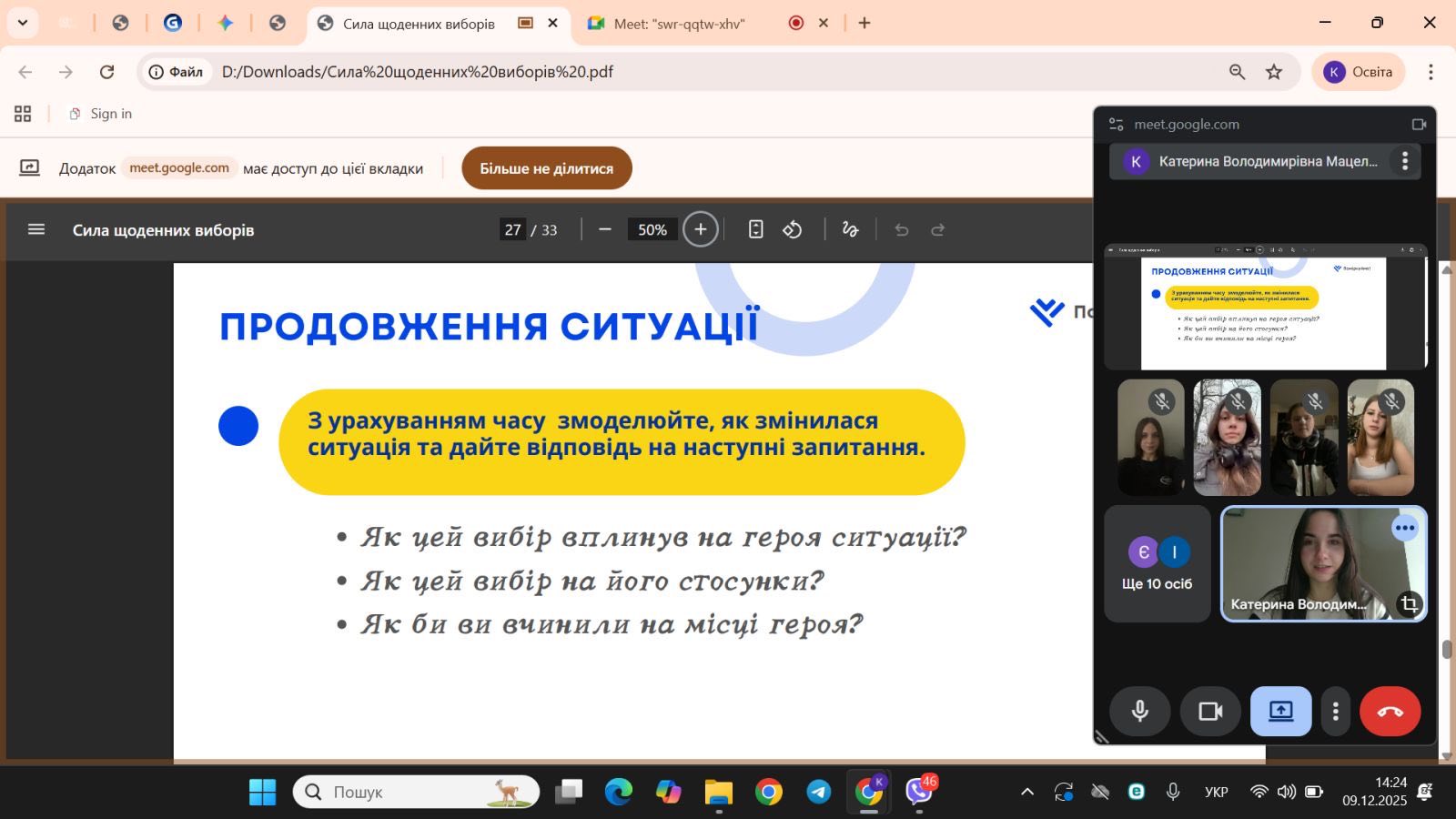Rotate the PDF counterclockwise
The width and height of the screenshot is (1456, 819).
pos(793,229)
